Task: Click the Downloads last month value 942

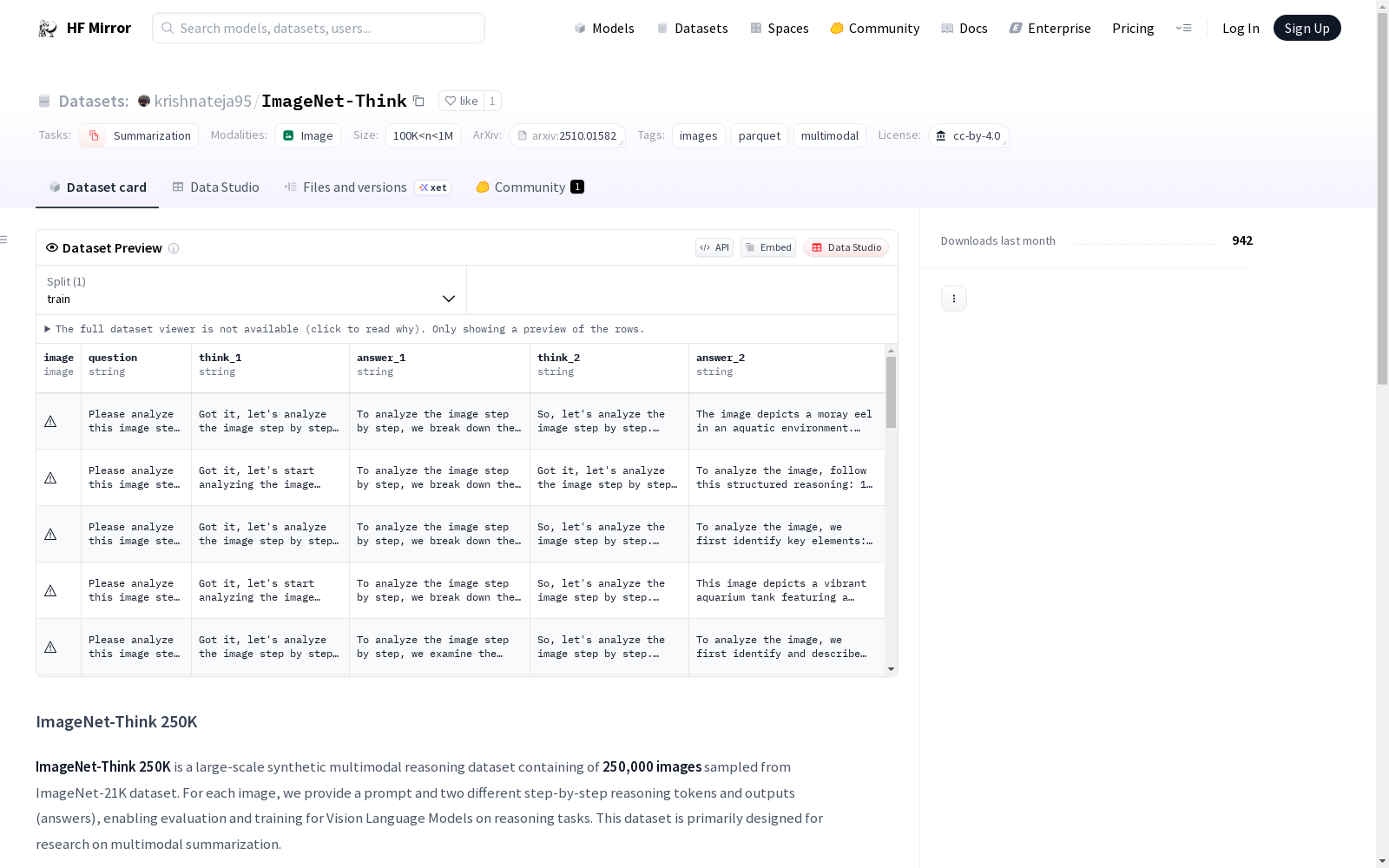Action: pos(1242,240)
